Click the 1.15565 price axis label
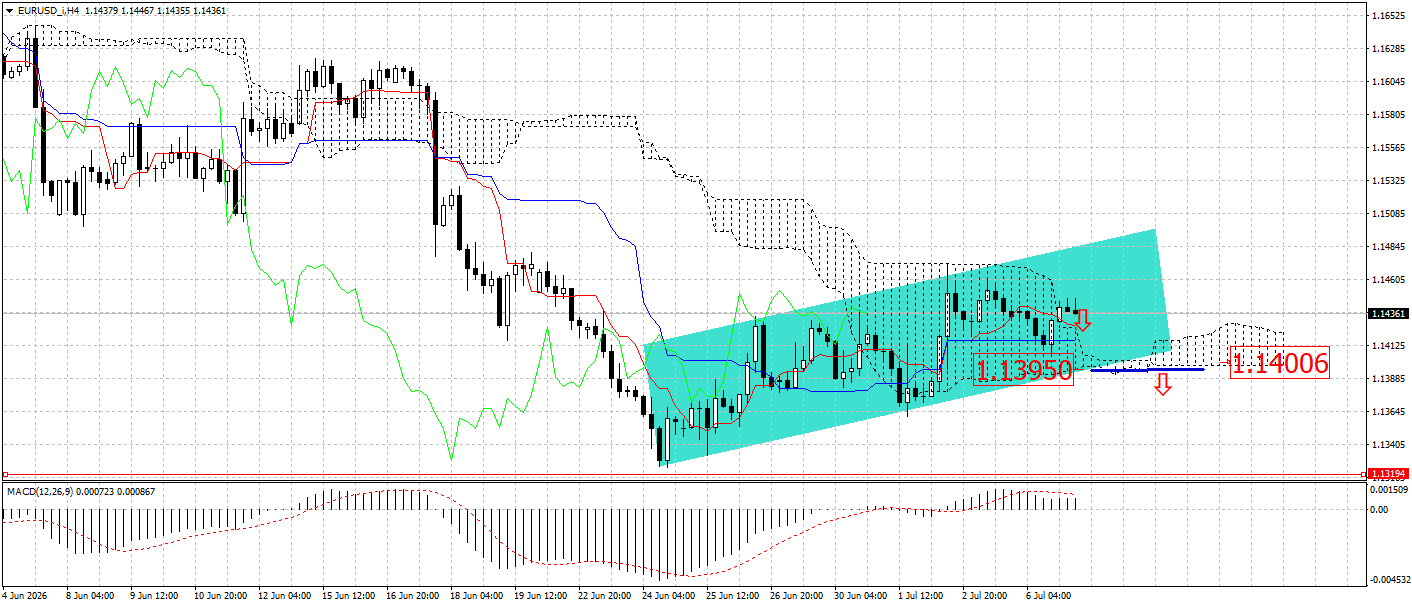Screen dimensions: 1412x607 coord(1386,148)
